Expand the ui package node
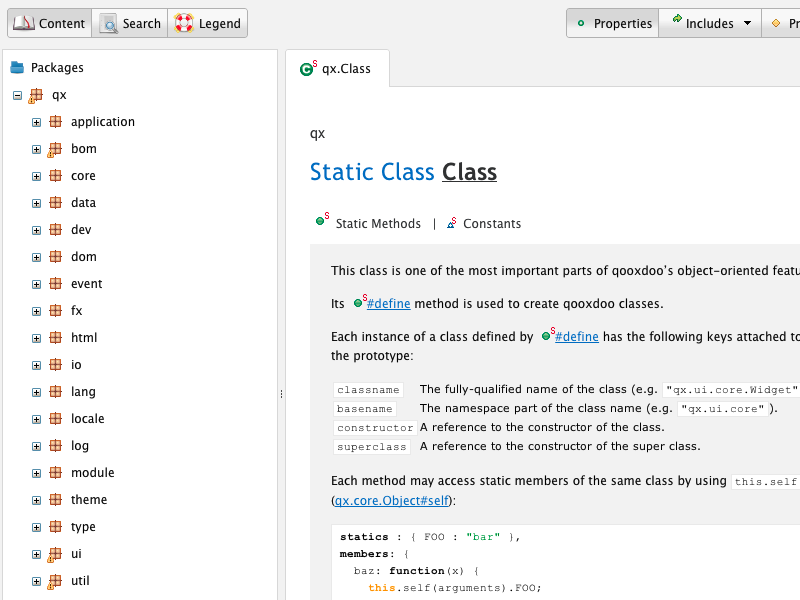Viewport: 800px width, 600px height. tap(36, 554)
